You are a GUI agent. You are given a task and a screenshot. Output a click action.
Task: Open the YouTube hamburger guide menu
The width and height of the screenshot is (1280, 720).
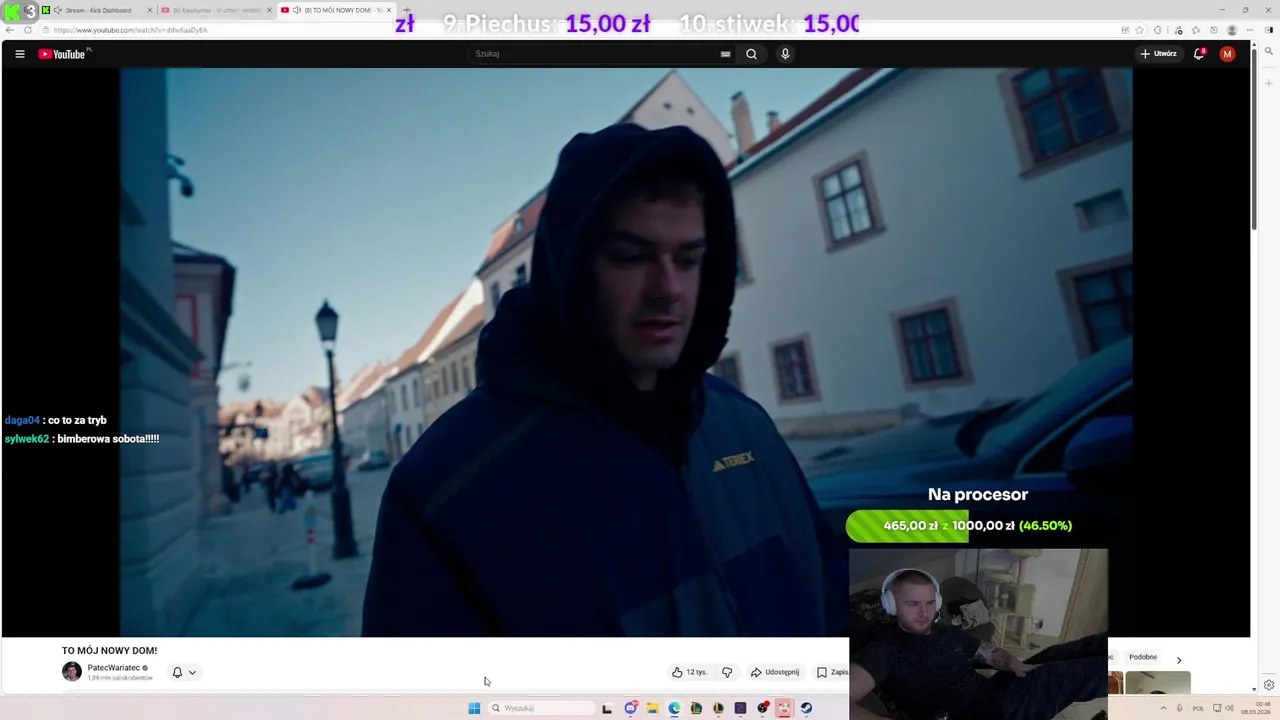point(20,54)
